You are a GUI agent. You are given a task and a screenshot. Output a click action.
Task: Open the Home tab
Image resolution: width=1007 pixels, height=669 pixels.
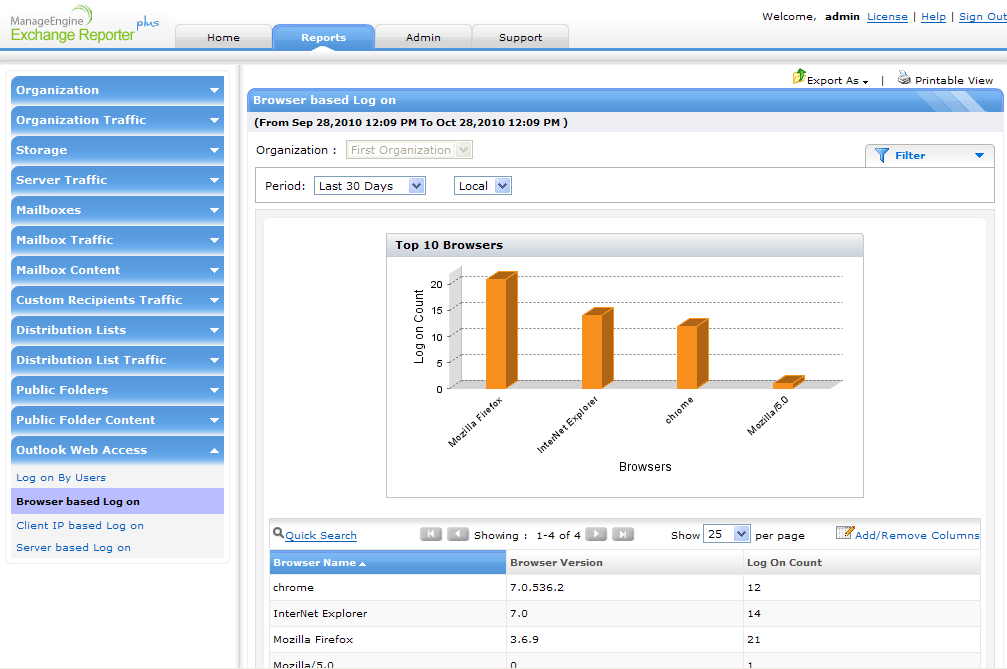tap(223, 38)
